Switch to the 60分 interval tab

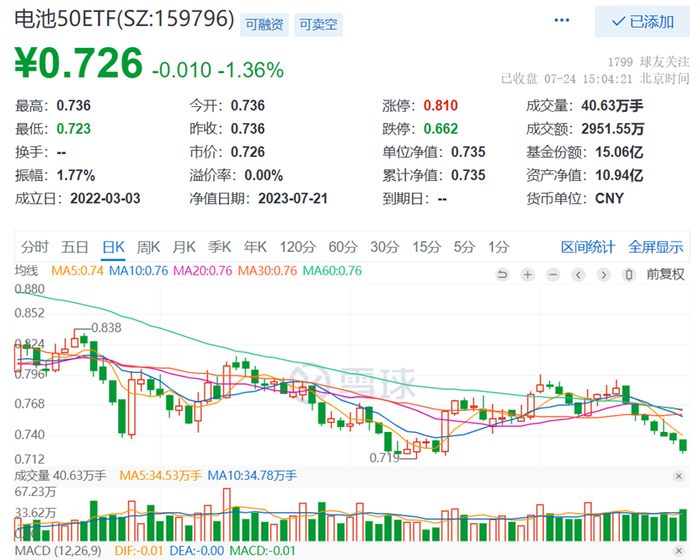[343, 247]
